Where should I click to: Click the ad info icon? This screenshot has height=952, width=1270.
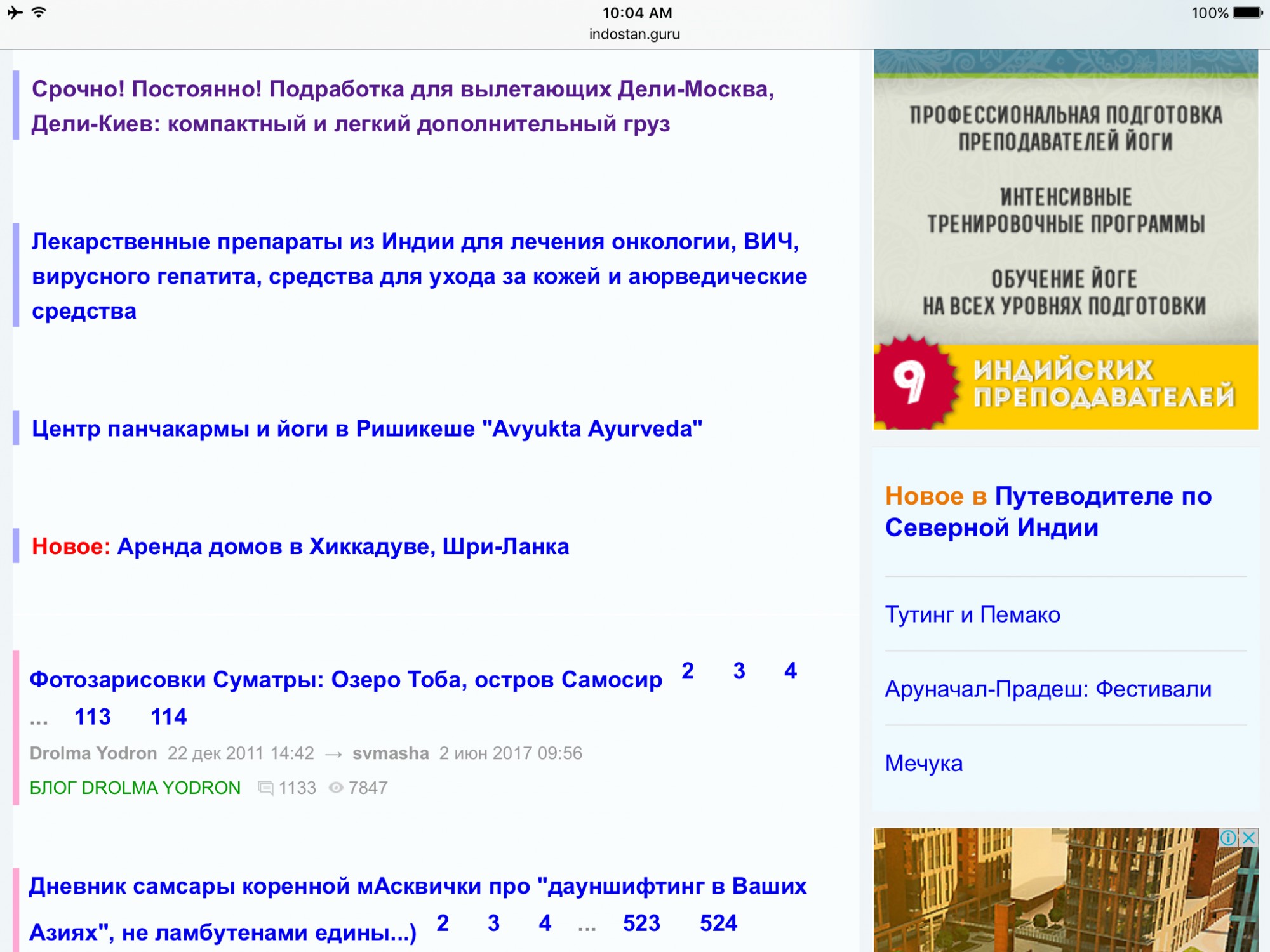pyautogui.click(x=1228, y=838)
